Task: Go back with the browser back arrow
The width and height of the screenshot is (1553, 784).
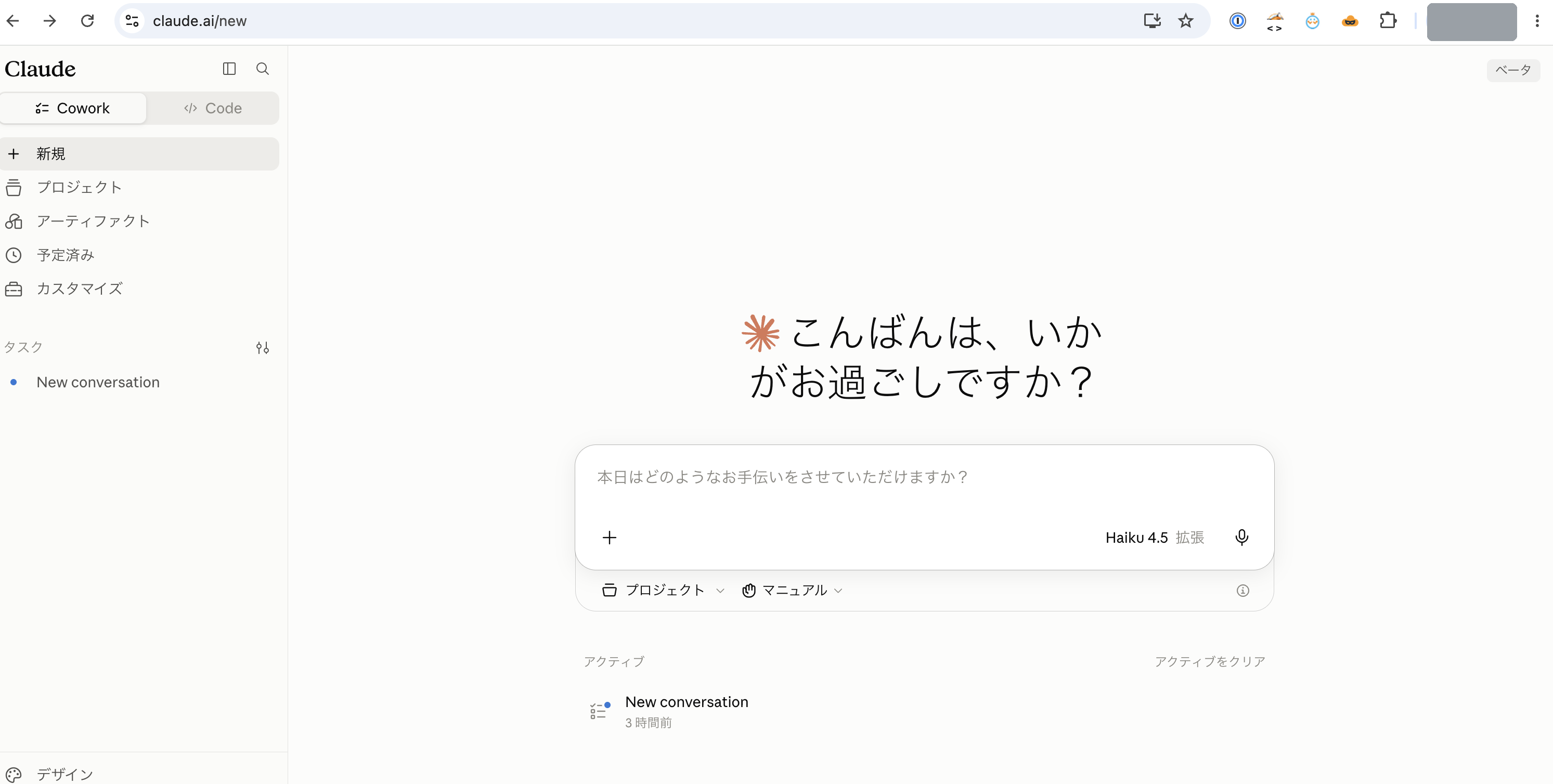Action: click(x=12, y=20)
